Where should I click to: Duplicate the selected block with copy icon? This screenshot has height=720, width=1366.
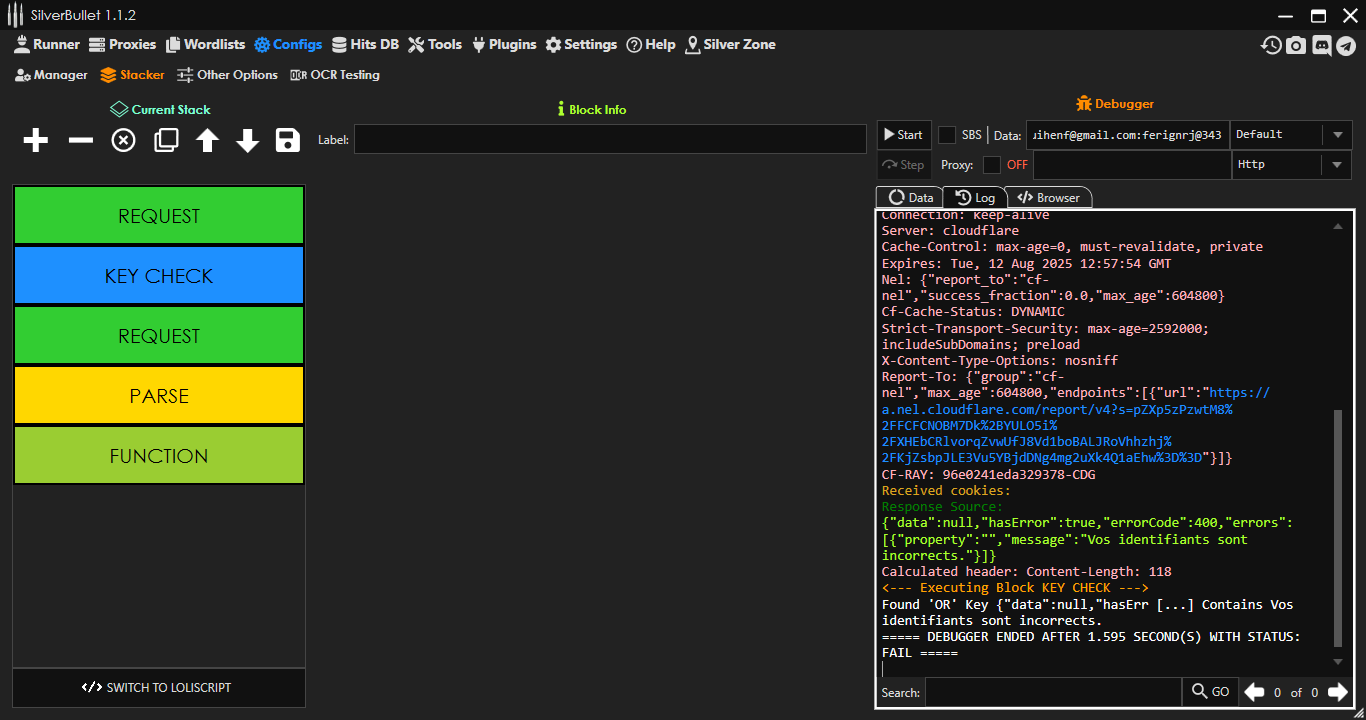166,140
